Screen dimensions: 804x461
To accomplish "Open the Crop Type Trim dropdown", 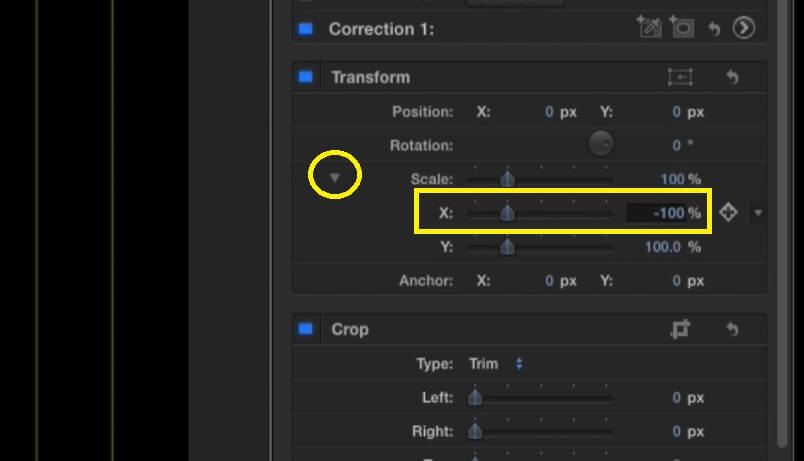I will point(496,364).
